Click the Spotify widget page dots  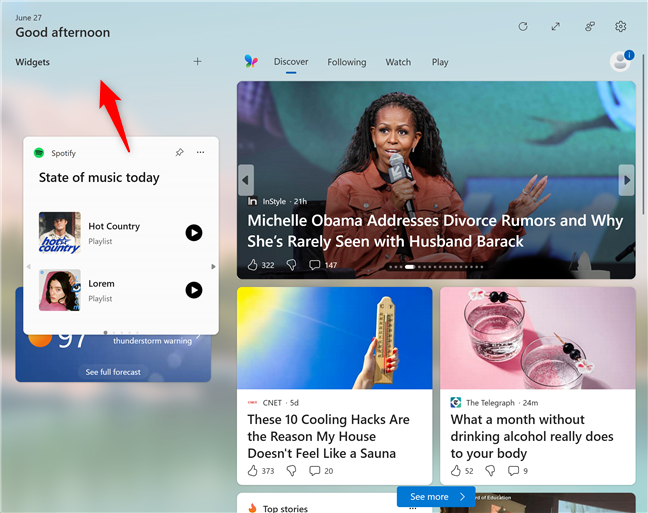pos(121,332)
